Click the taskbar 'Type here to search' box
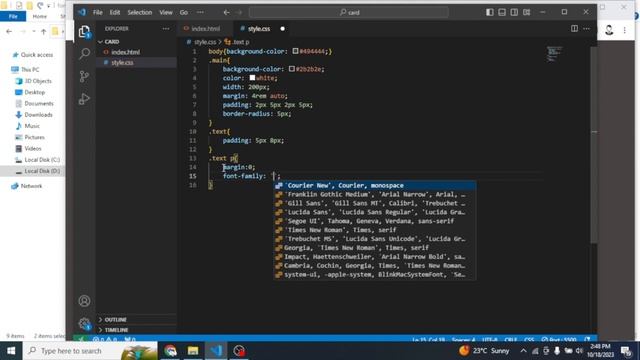The height and width of the screenshot is (360, 640). pyautogui.click(x=90, y=351)
